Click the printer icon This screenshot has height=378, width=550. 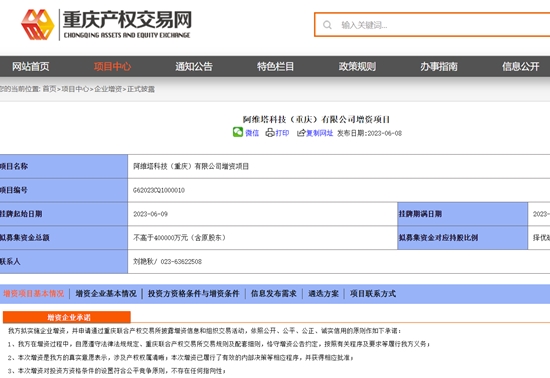[x=270, y=133]
